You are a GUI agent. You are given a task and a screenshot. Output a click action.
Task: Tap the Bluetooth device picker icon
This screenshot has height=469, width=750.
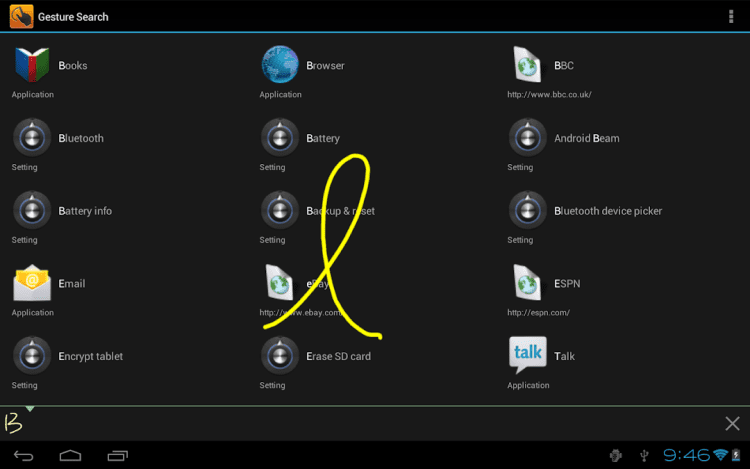[528, 210]
